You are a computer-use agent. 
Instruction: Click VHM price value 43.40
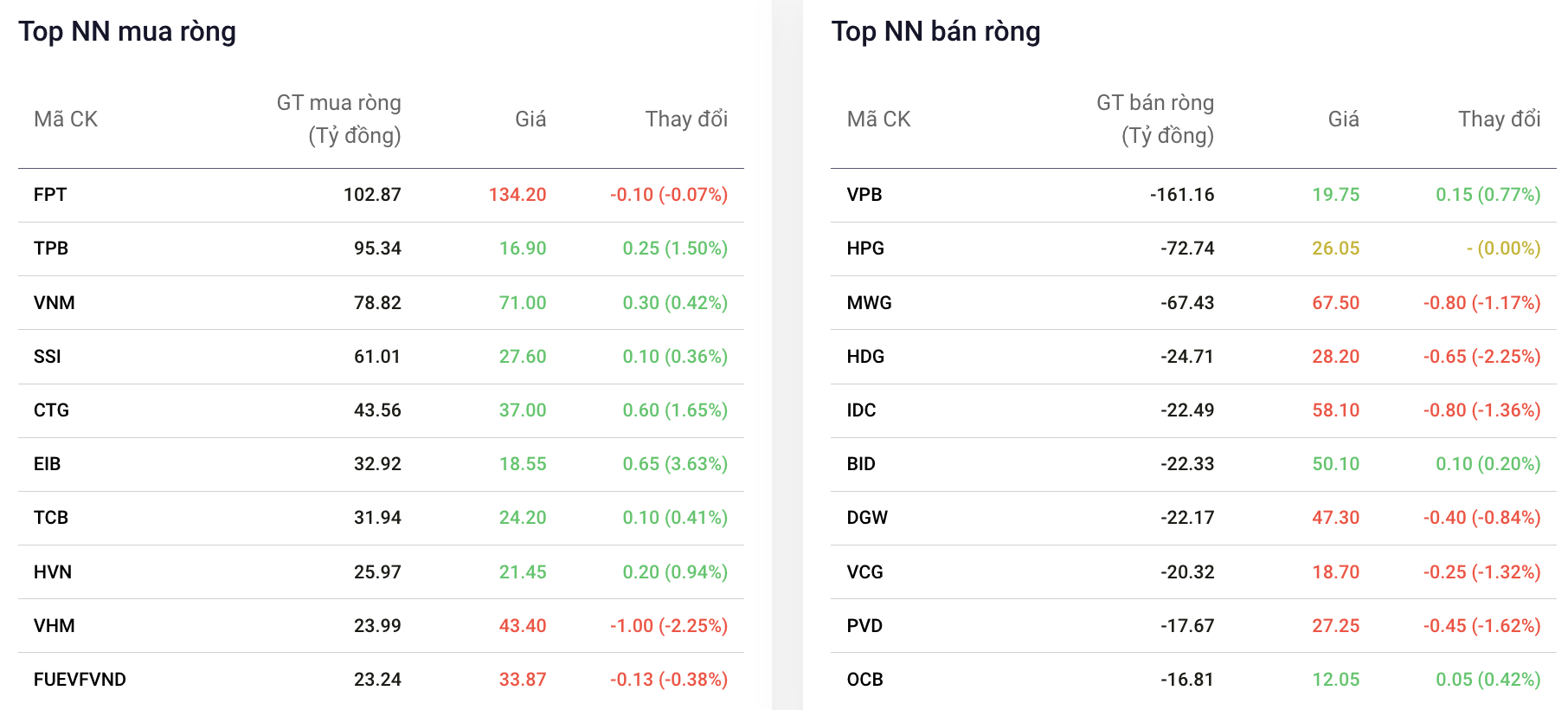pos(523,626)
